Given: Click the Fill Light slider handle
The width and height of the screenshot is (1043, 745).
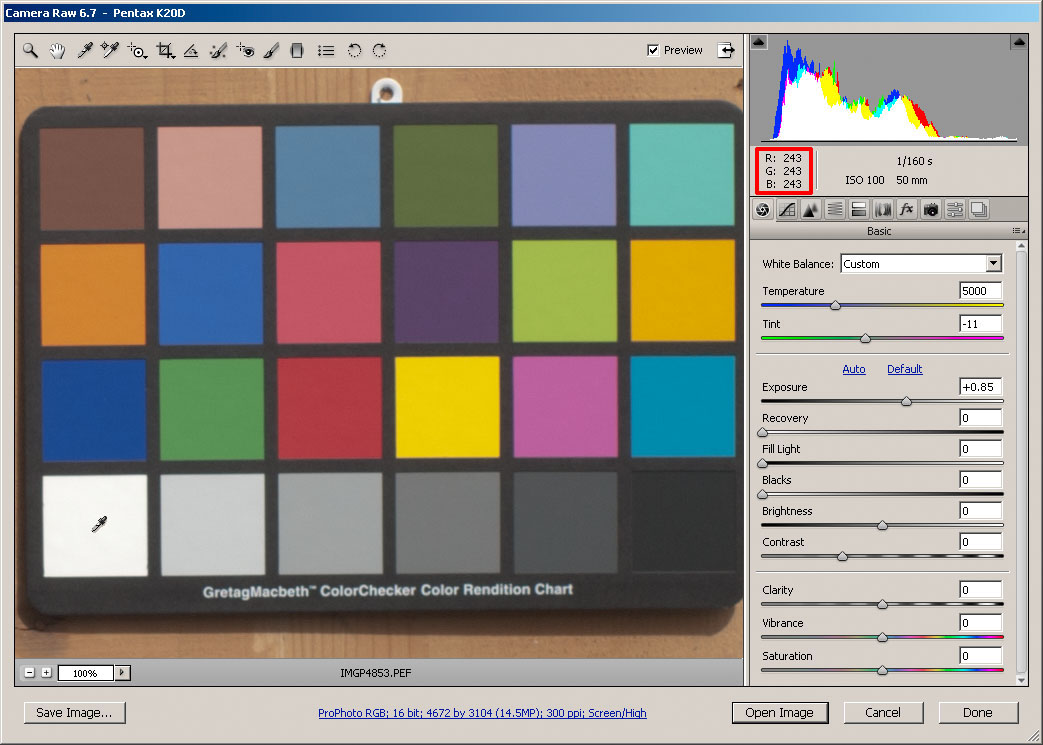Looking at the screenshot, I should pyautogui.click(x=763, y=464).
